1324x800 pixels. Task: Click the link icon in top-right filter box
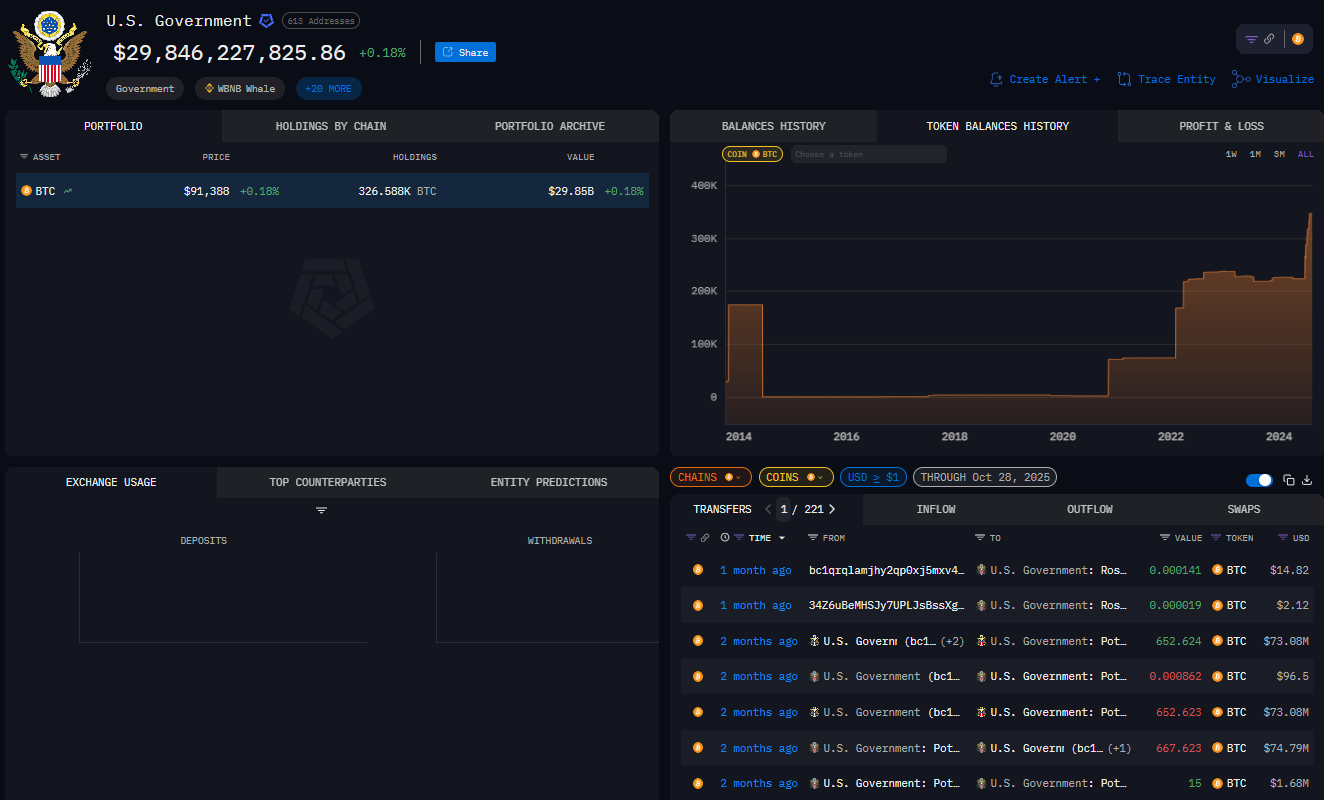point(1269,39)
